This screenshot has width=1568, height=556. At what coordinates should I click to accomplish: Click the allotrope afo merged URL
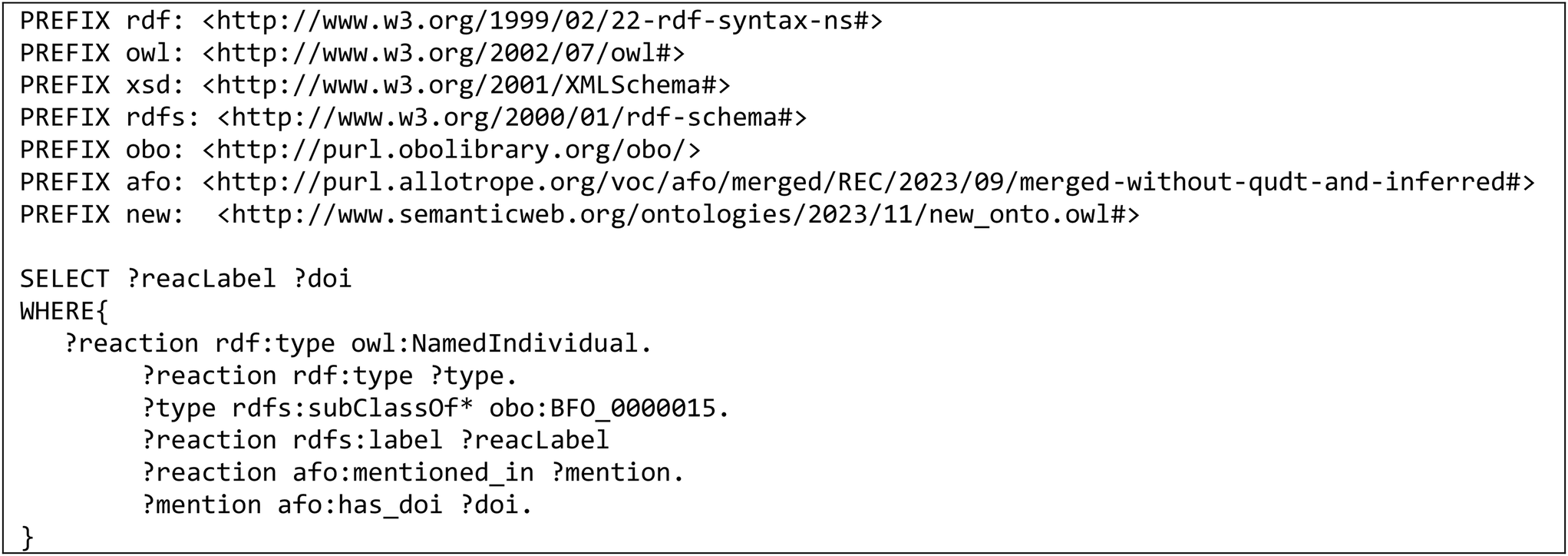click(869, 182)
